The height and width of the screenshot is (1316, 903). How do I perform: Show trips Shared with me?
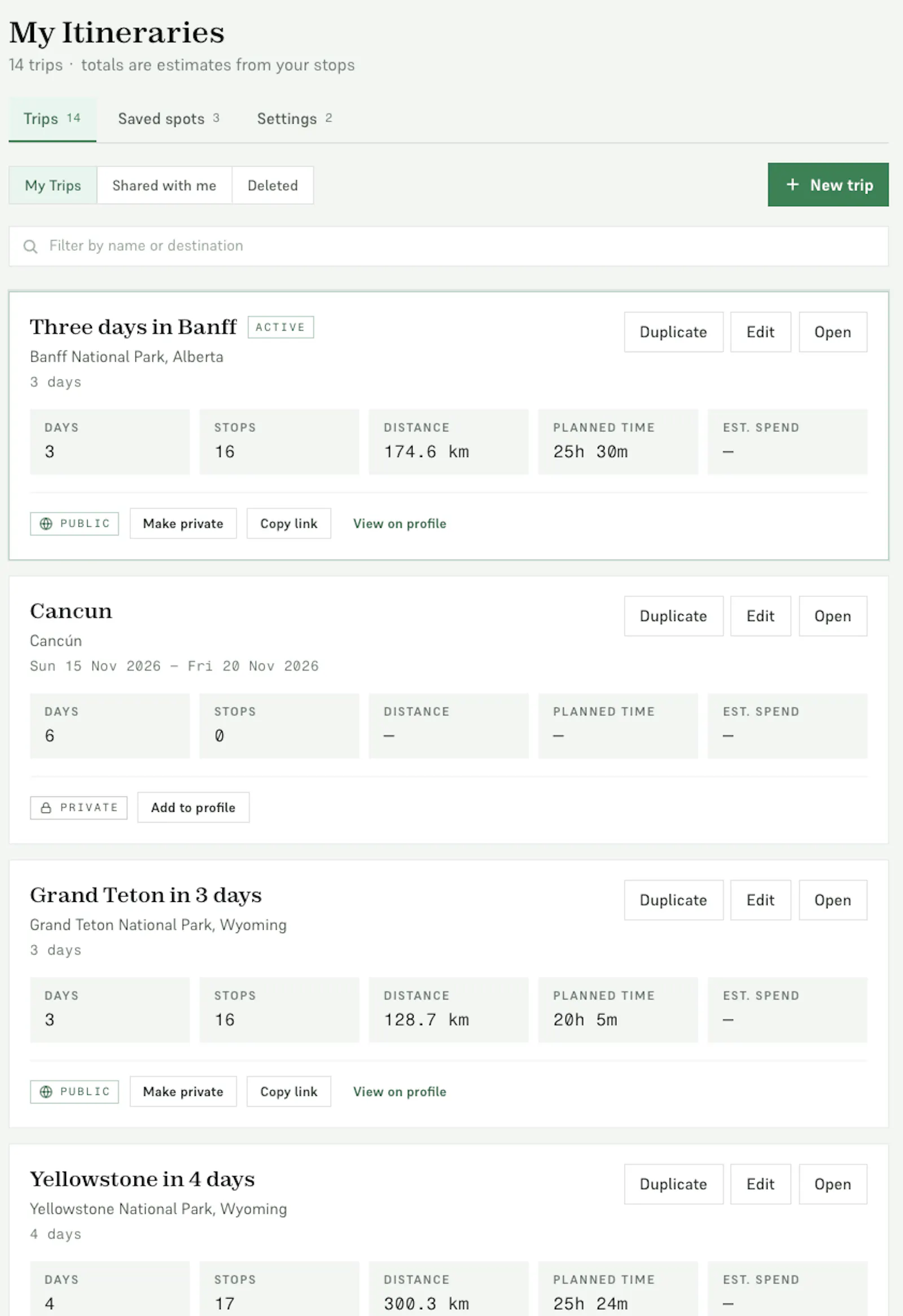tap(164, 185)
